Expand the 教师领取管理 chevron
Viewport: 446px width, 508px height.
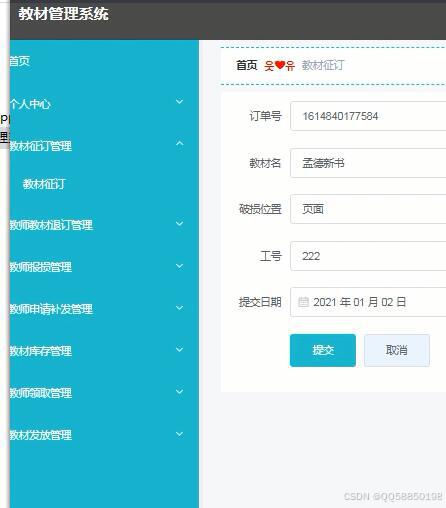[180, 391]
